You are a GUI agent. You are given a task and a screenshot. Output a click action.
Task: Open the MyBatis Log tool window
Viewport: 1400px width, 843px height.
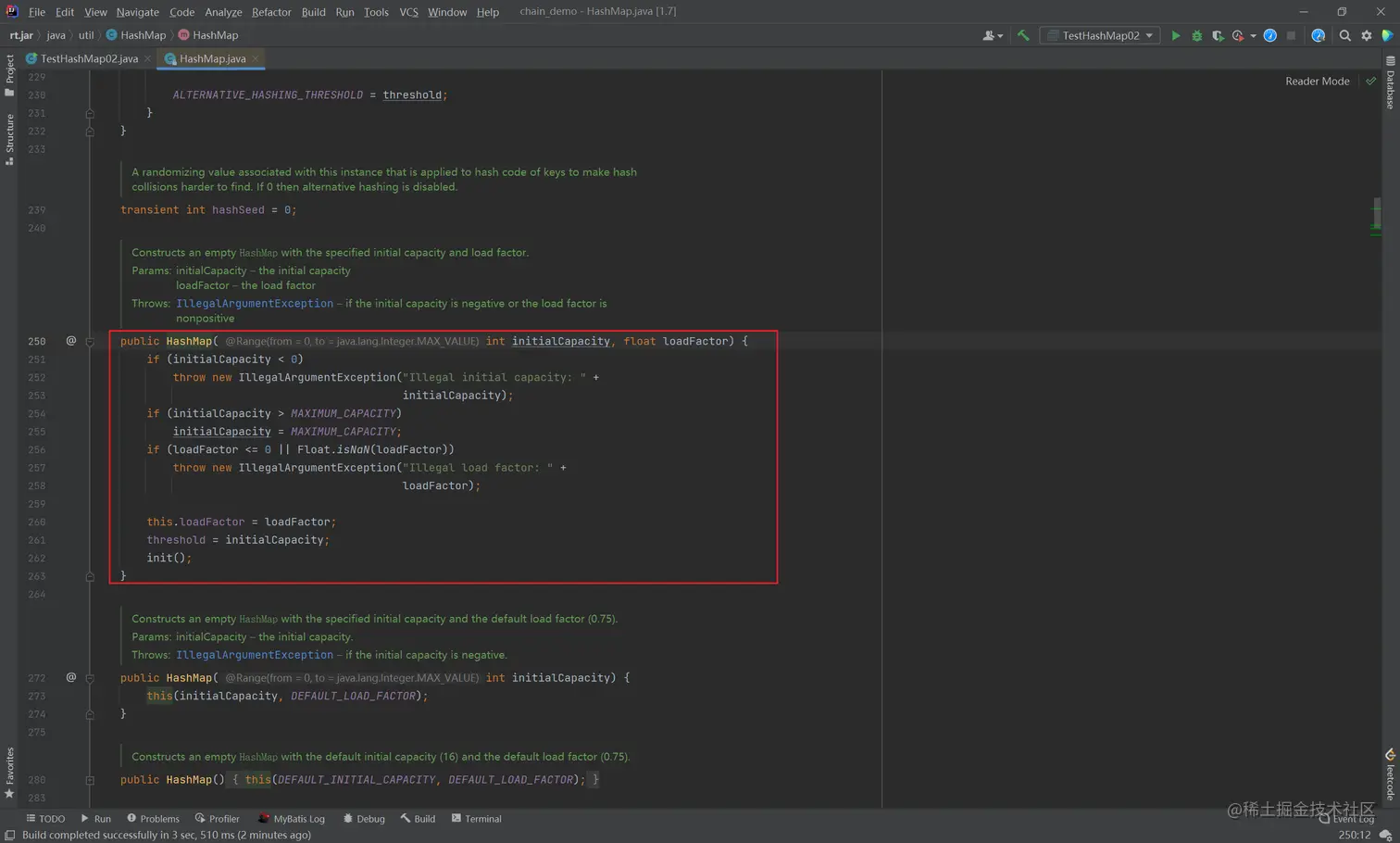(x=291, y=819)
